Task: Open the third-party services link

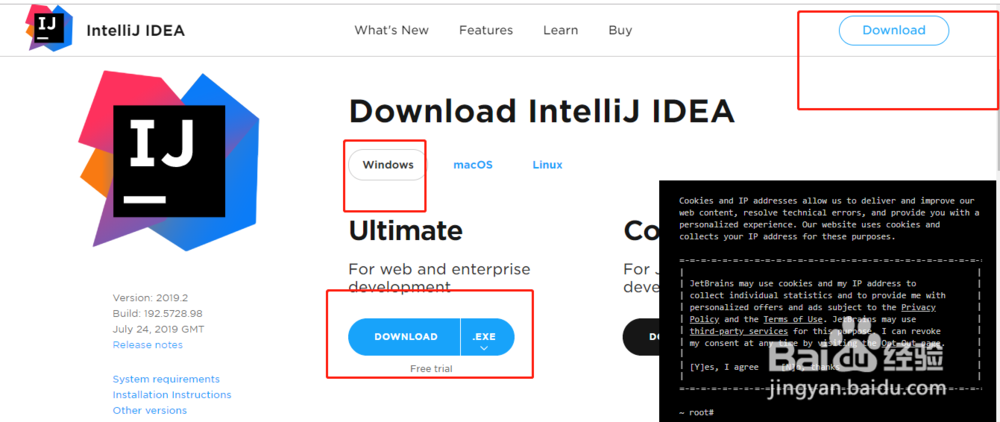Action: [x=739, y=331]
